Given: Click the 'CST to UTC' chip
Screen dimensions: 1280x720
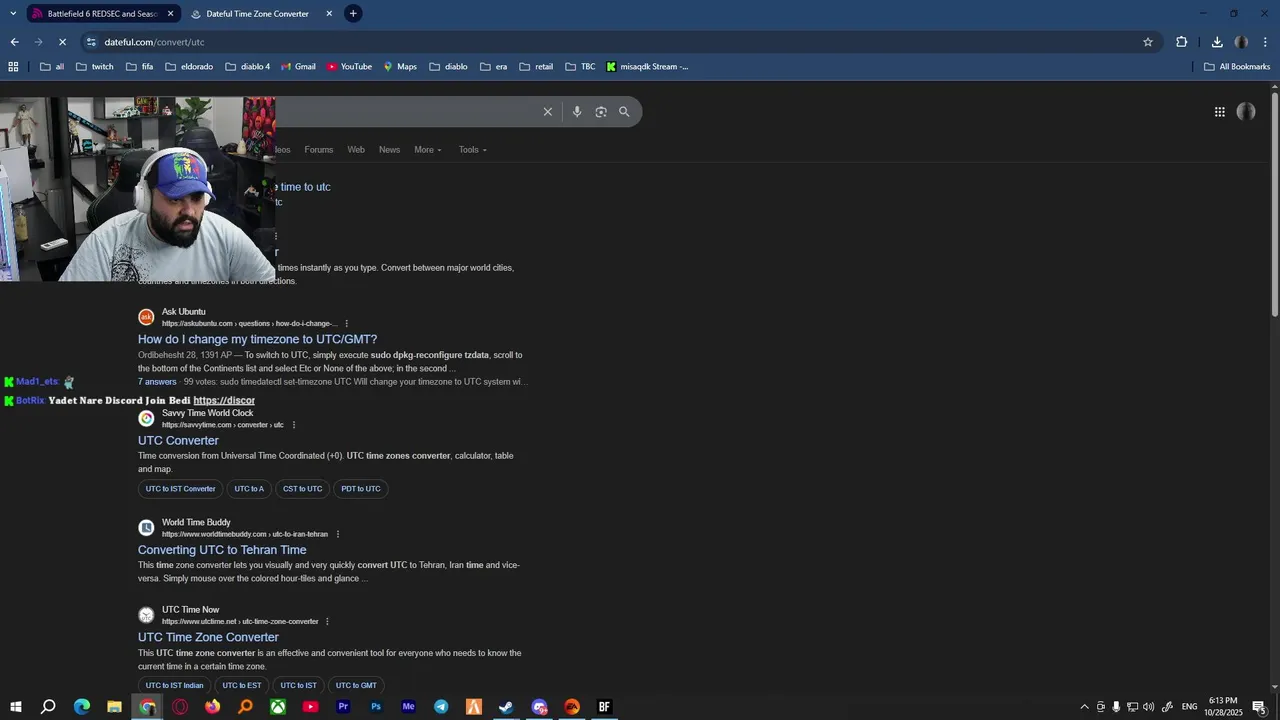Looking at the screenshot, I should [302, 489].
